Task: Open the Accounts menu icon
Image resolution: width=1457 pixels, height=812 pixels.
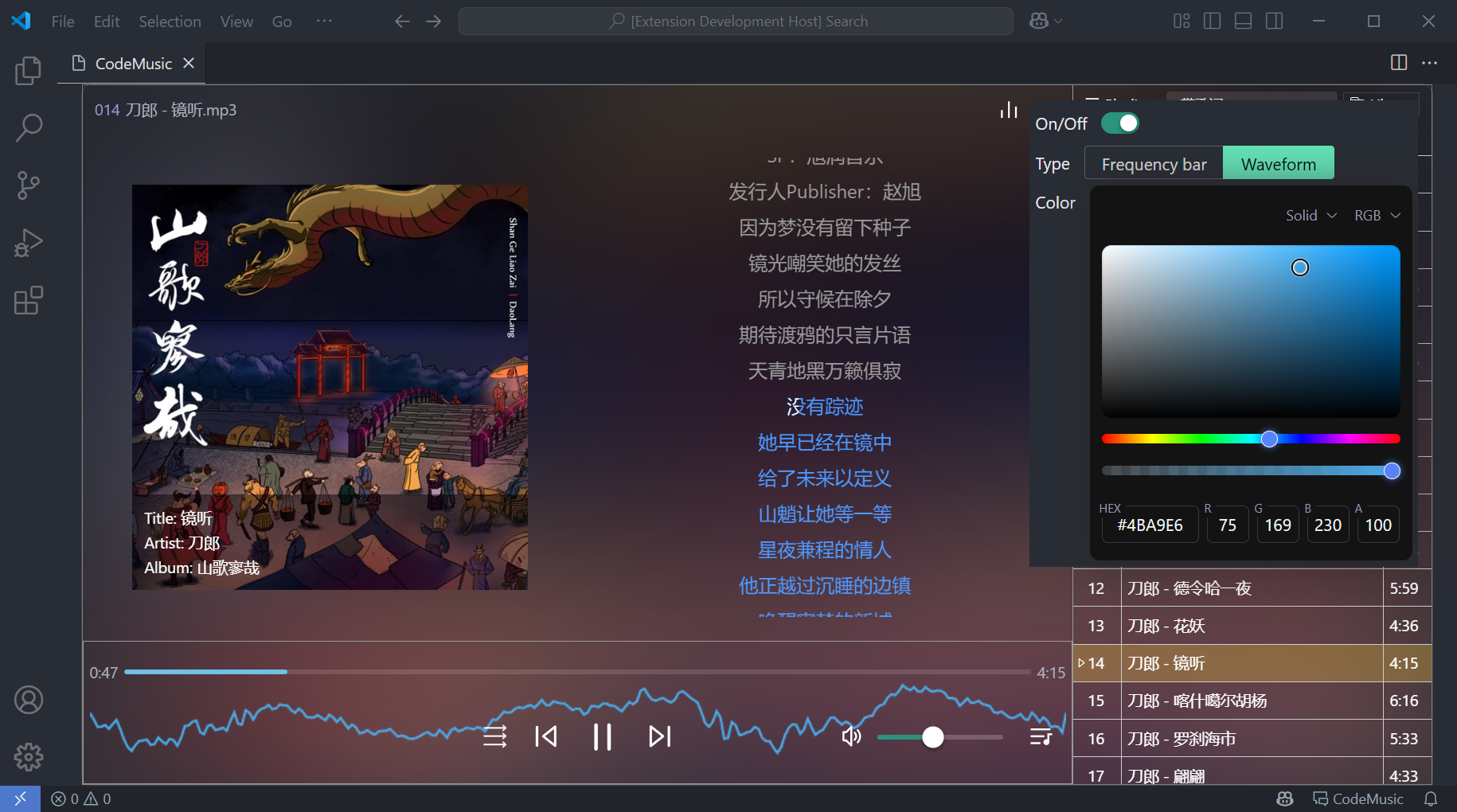Action: pos(29,700)
